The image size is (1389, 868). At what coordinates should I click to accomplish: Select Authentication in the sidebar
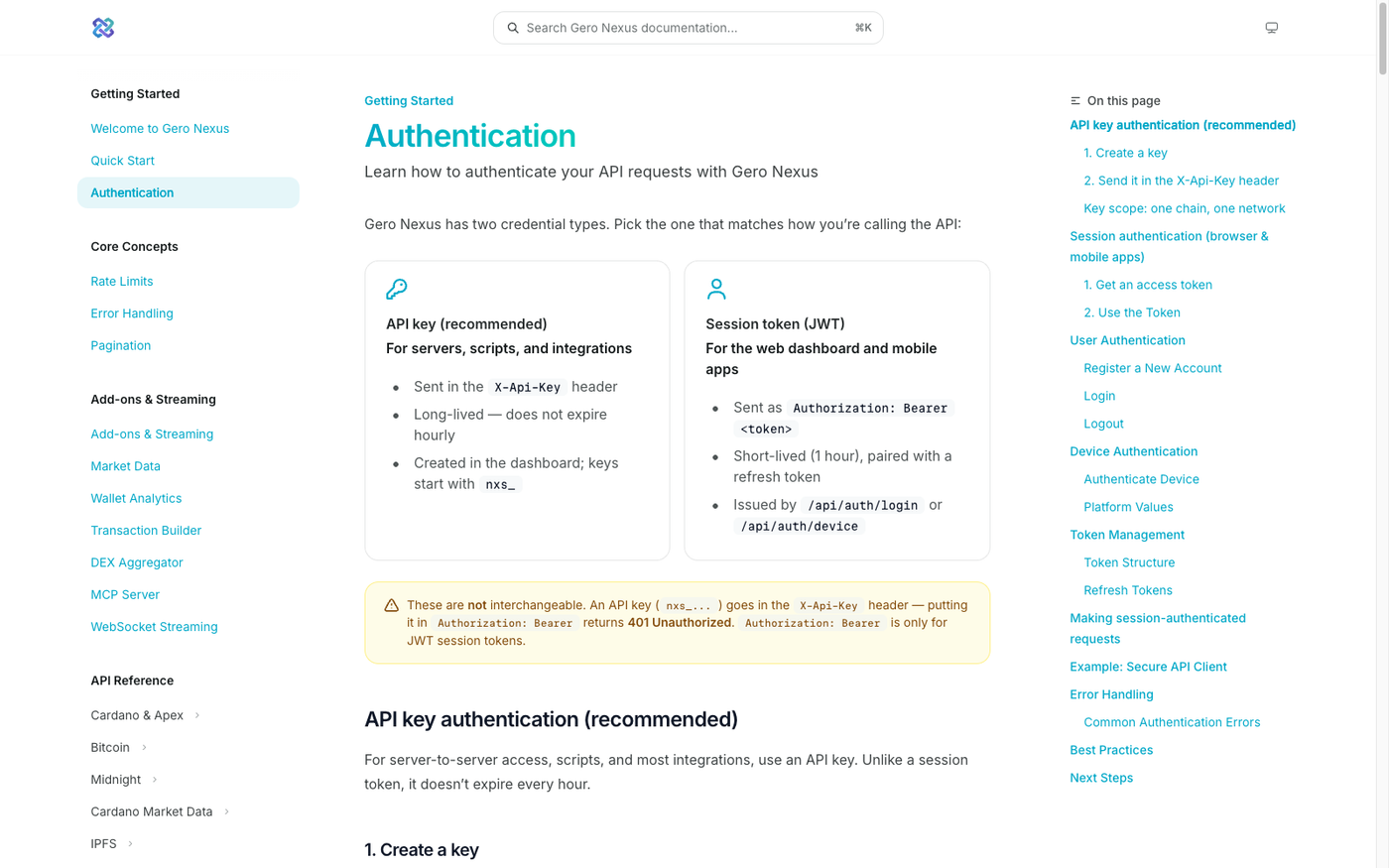coord(189,192)
